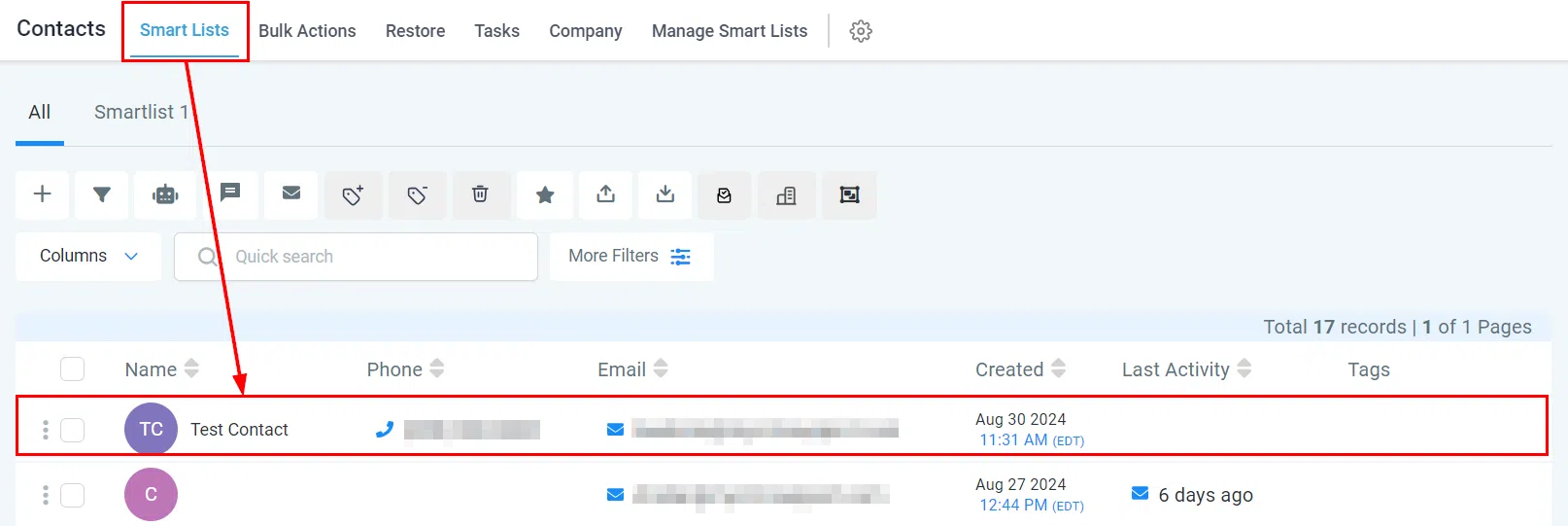Viewport: 1568px width, 526px height.
Task: Click the merge contacts icon in toolbar
Action: pos(849,195)
